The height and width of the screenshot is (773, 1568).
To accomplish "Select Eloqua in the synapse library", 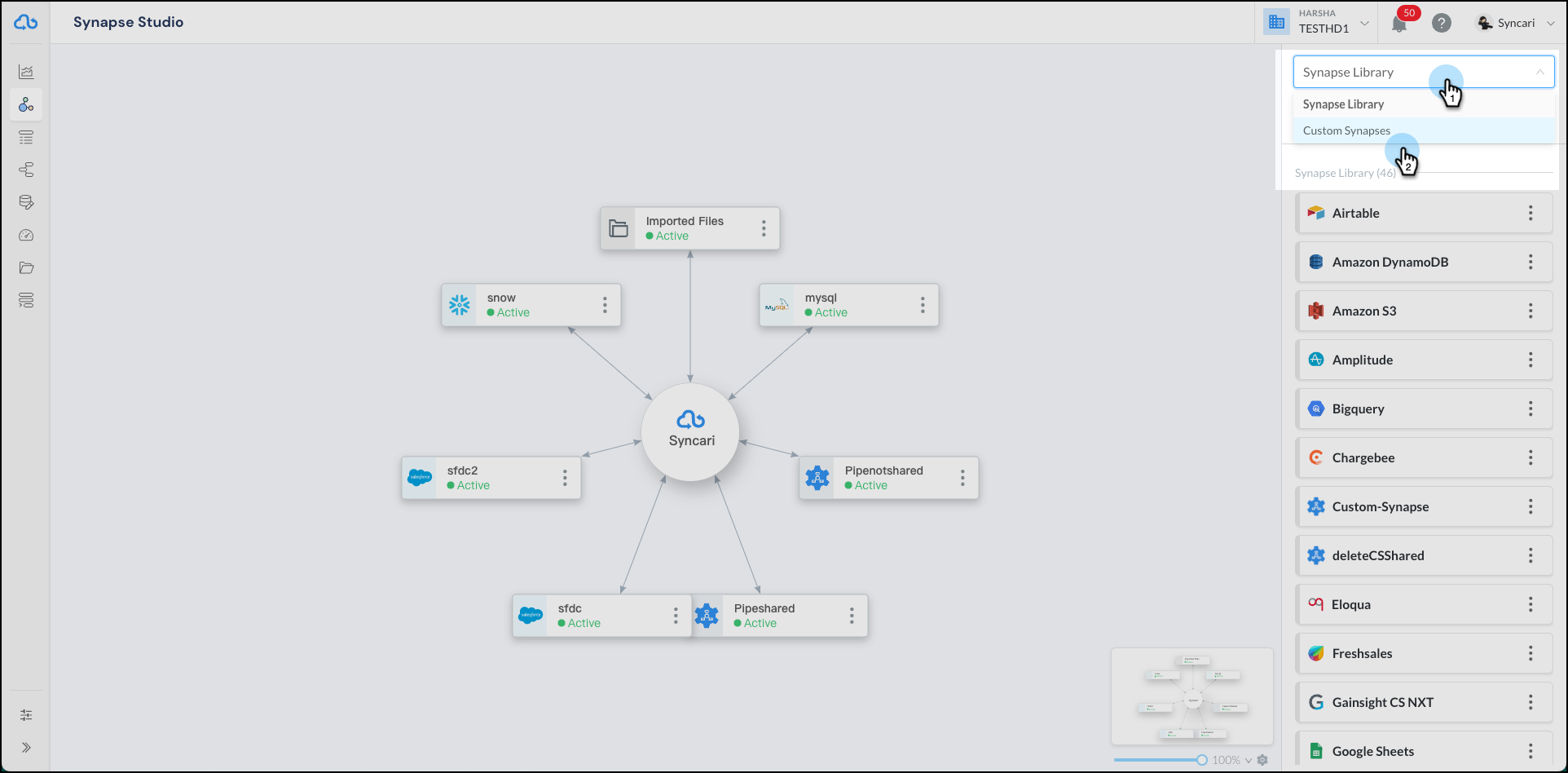I will click(x=1425, y=604).
